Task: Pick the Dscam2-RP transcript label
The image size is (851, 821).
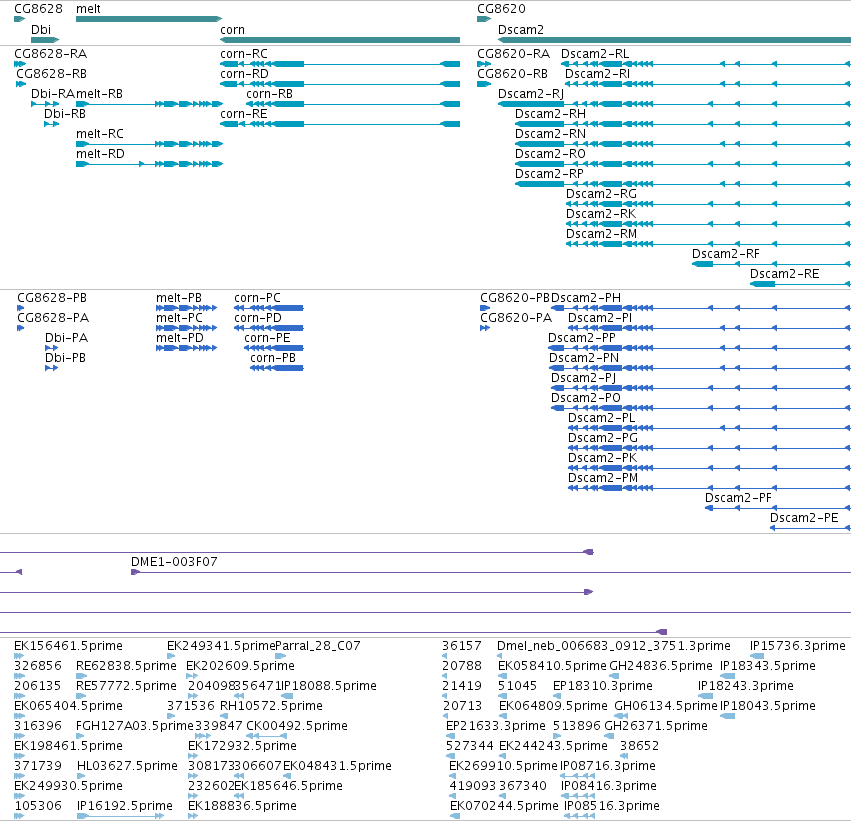Action: (x=549, y=174)
